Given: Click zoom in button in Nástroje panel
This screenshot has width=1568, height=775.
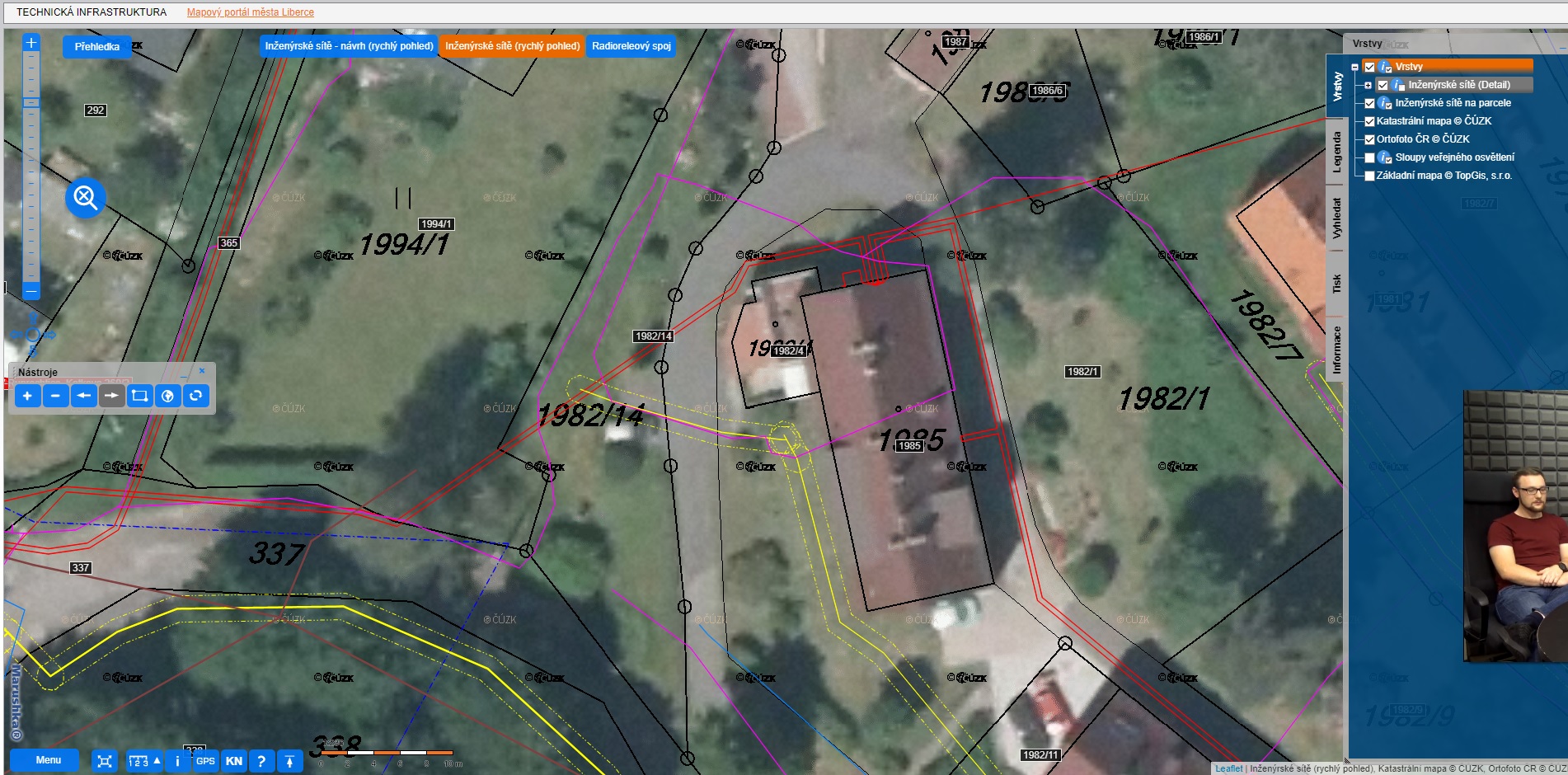Looking at the screenshot, I should pos(27,396).
